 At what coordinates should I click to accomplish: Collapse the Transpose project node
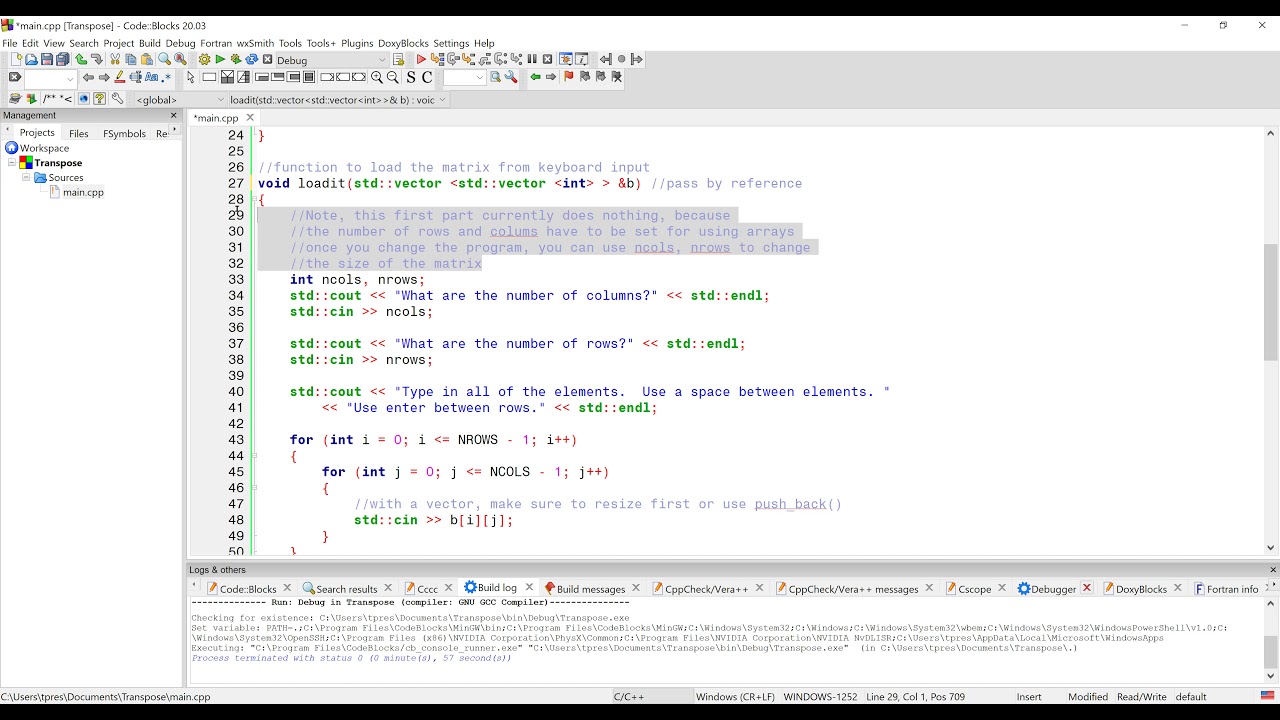point(13,163)
